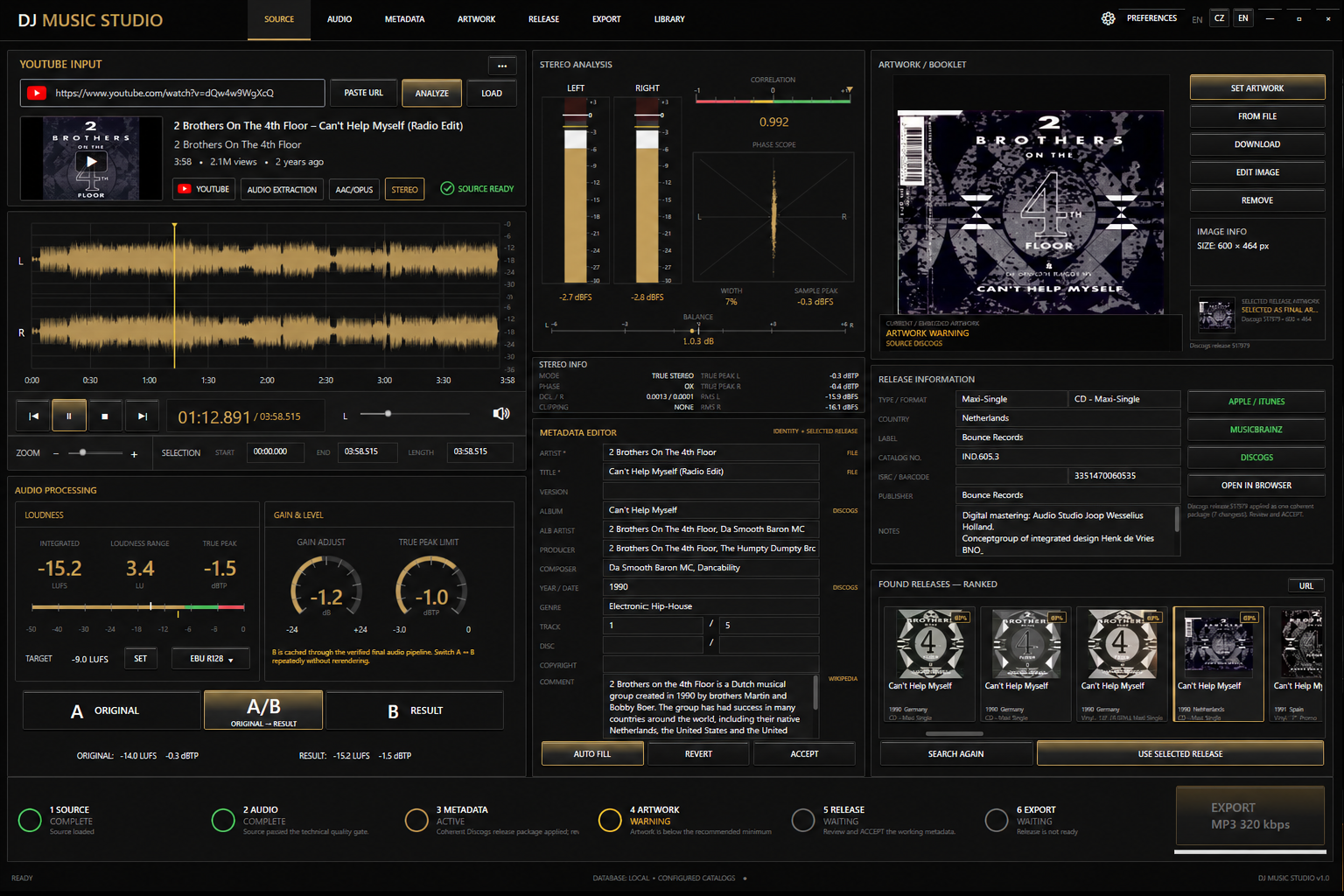Open the Audio tab
This screenshot has width=1344, height=896.
(339, 19)
